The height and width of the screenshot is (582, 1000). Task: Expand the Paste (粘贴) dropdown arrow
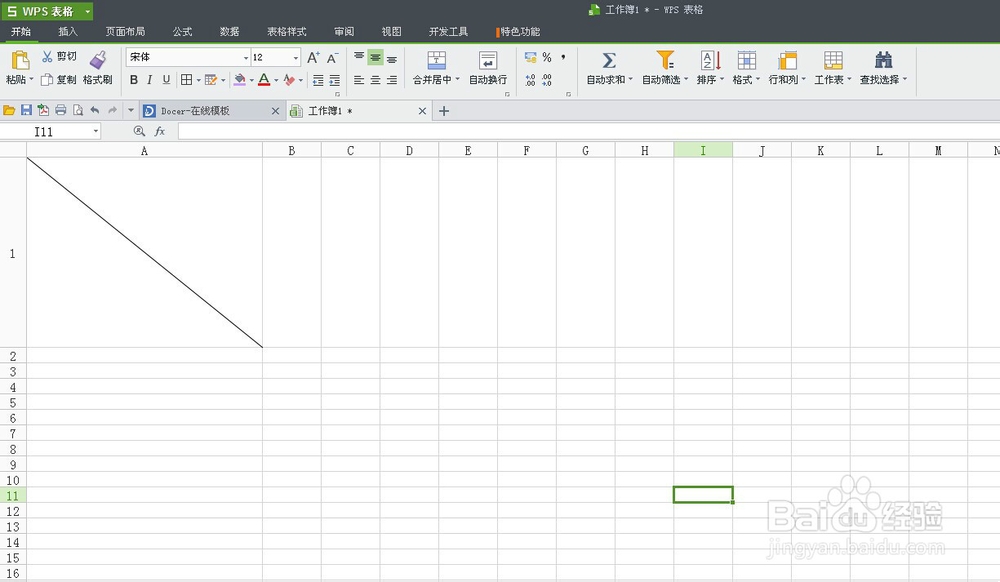[31, 80]
